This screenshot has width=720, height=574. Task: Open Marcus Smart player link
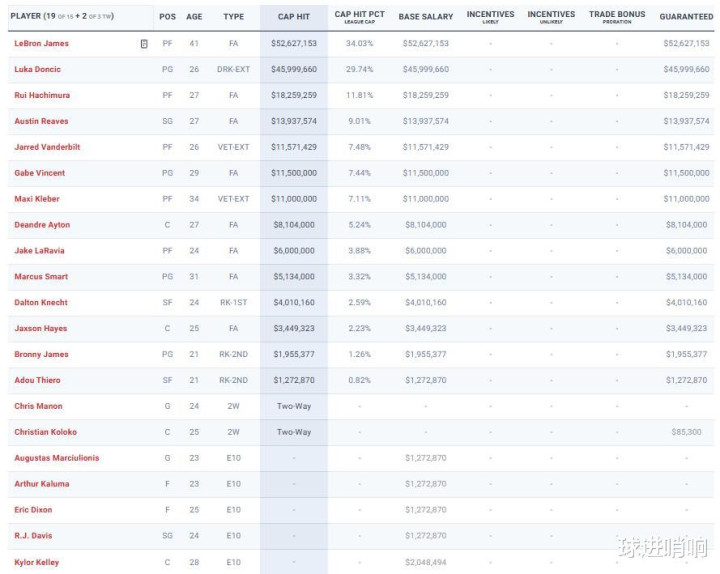[39, 277]
